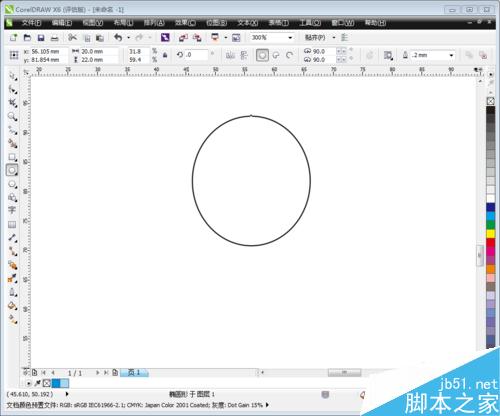
Task: Select the Rectangle tool
Action: (12, 157)
